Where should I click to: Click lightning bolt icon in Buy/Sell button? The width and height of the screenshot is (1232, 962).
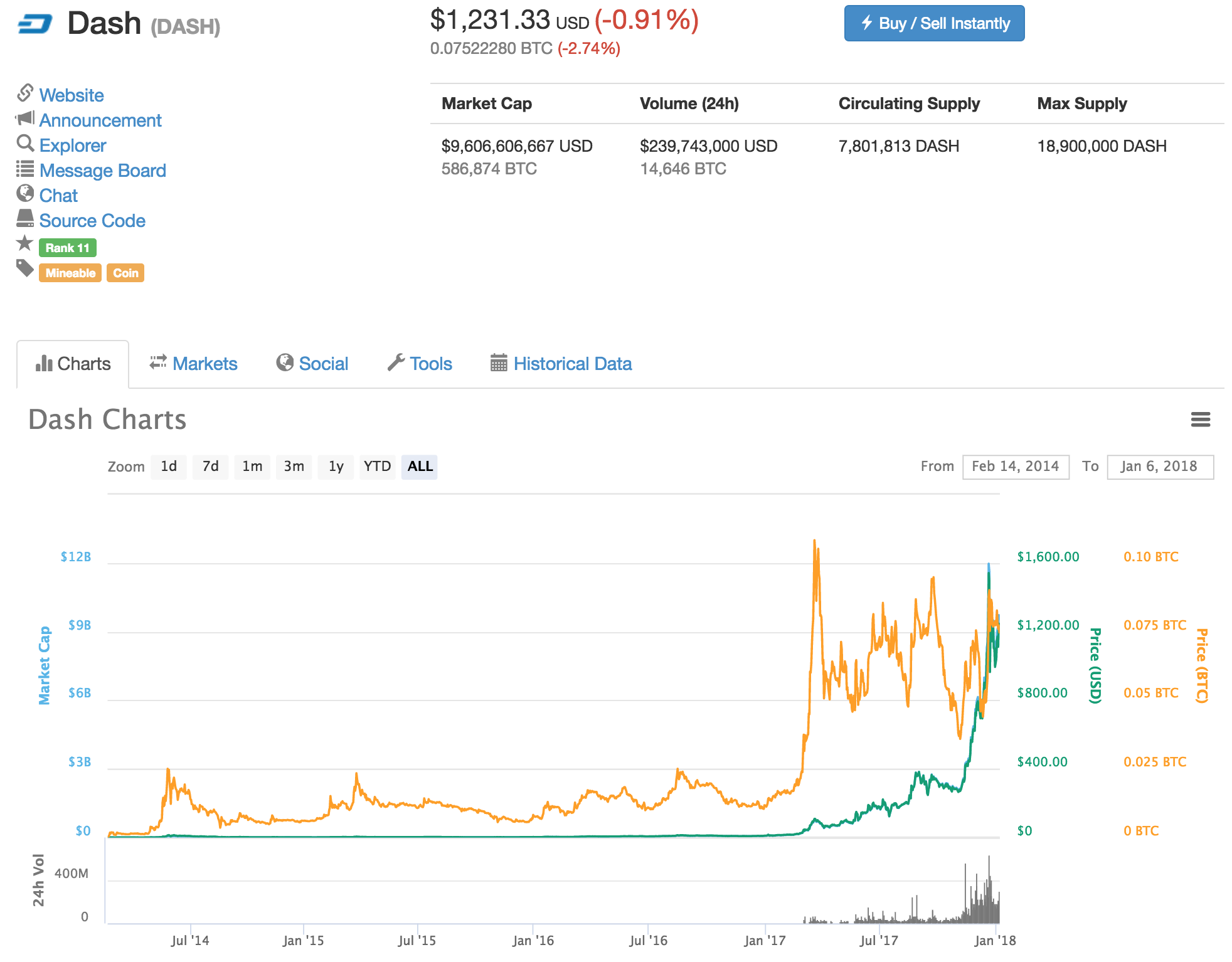pyautogui.click(x=867, y=23)
